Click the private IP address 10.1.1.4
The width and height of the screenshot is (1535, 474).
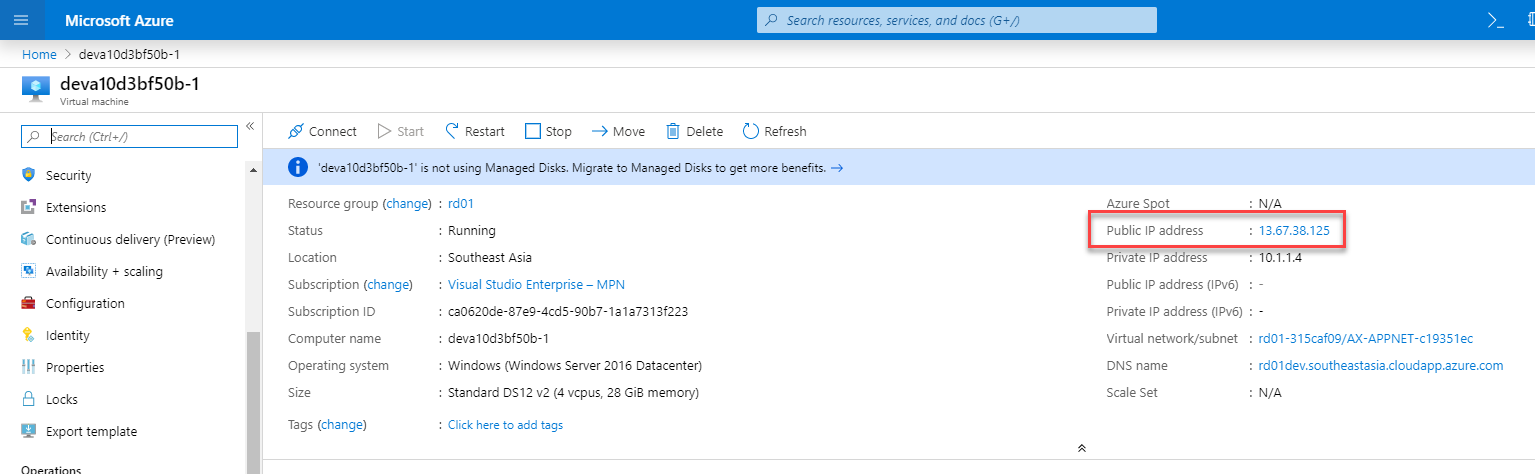pyautogui.click(x=1280, y=257)
